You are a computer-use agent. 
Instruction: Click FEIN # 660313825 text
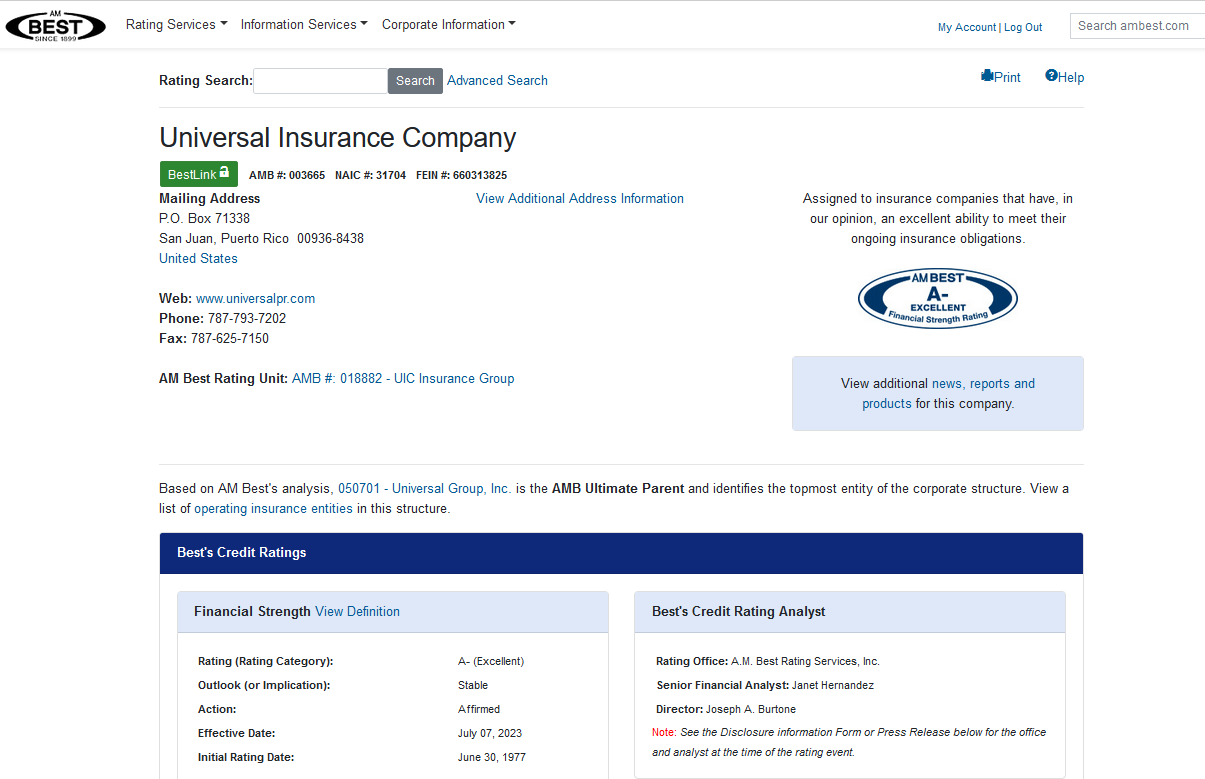pos(461,175)
